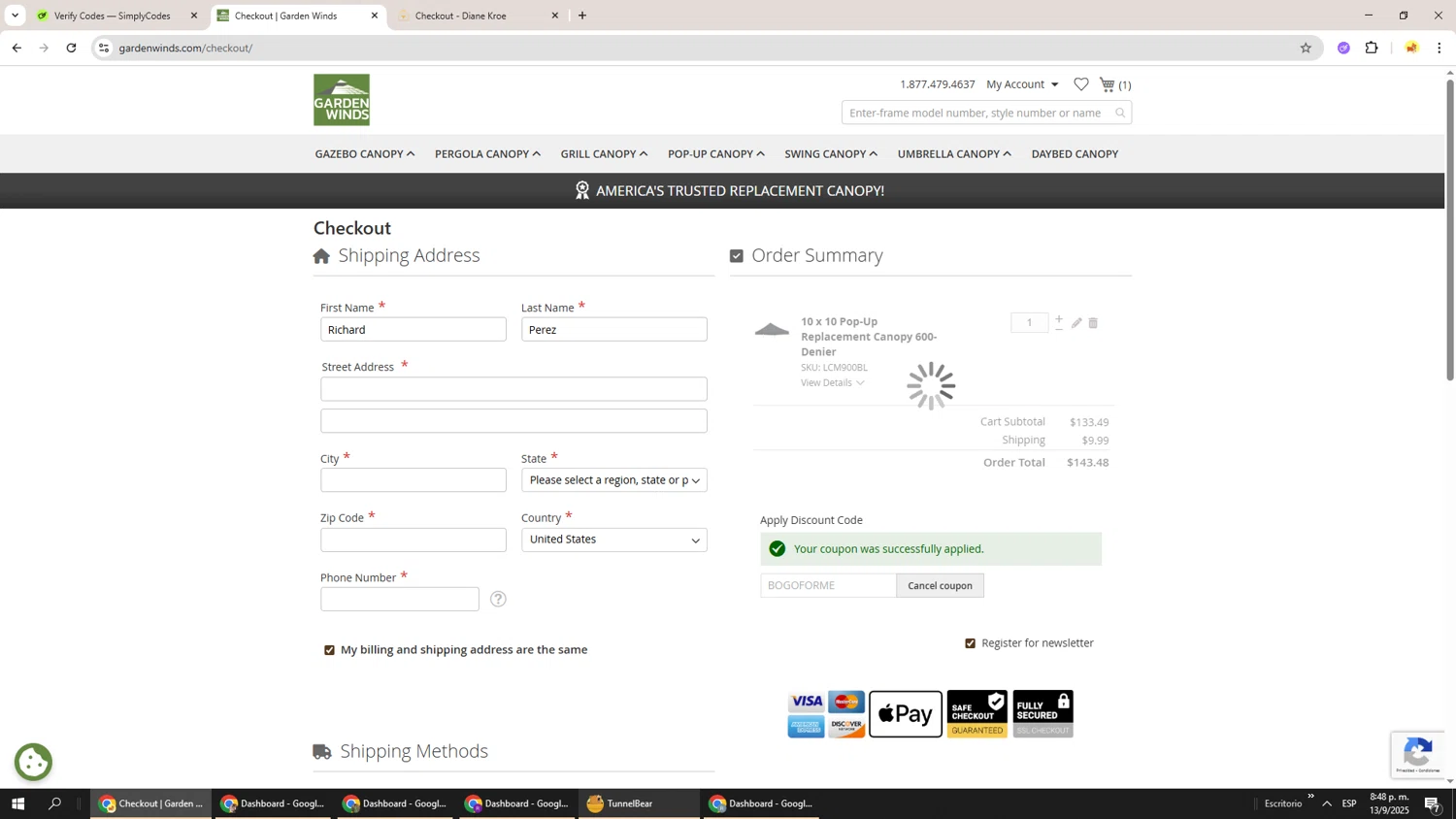
Task: Open Chrome menu three dots
Action: (1439, 48)
